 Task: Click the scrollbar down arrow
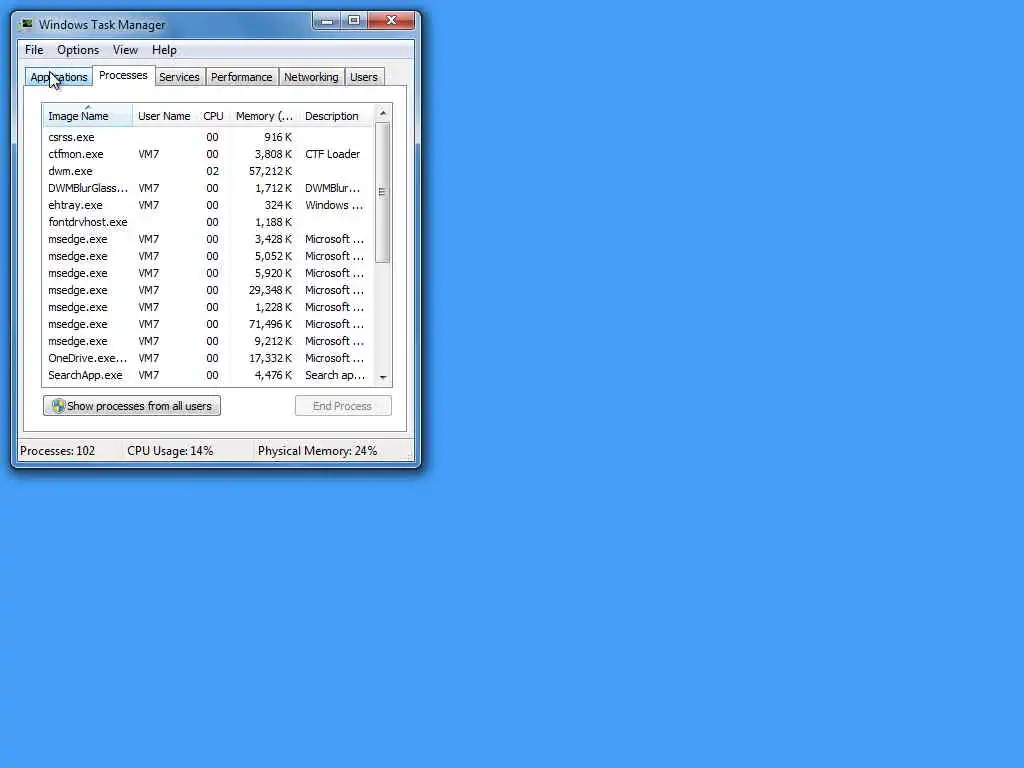tap(383, 377)
